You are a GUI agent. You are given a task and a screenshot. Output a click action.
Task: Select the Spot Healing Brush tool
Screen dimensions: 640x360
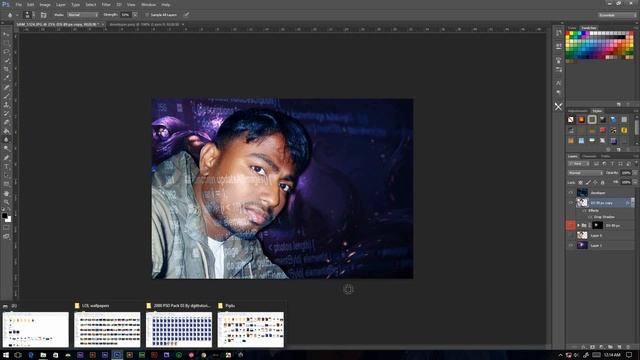coord(7,87)
